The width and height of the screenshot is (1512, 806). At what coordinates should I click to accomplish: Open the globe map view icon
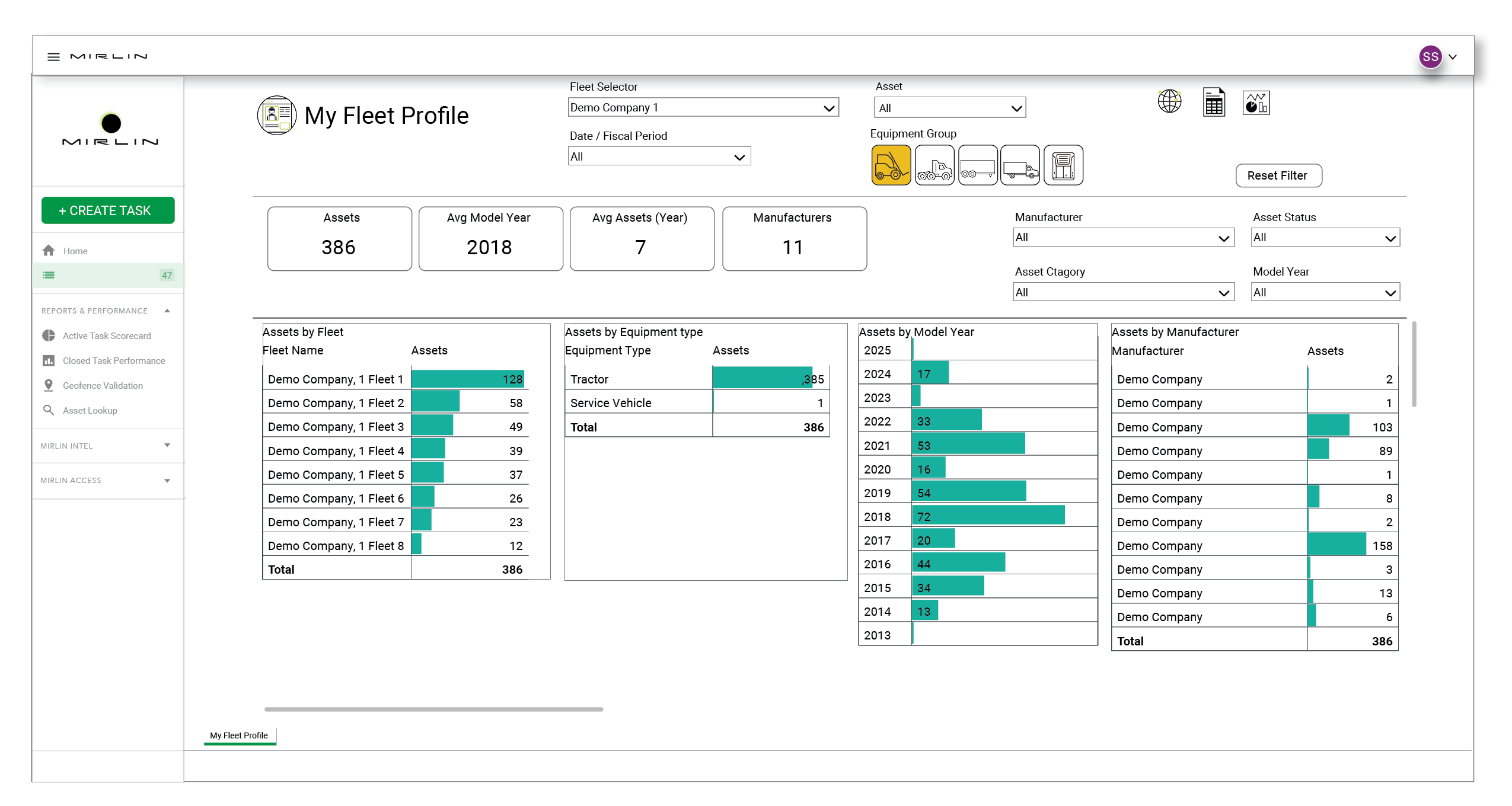(x=1169, y=101)
